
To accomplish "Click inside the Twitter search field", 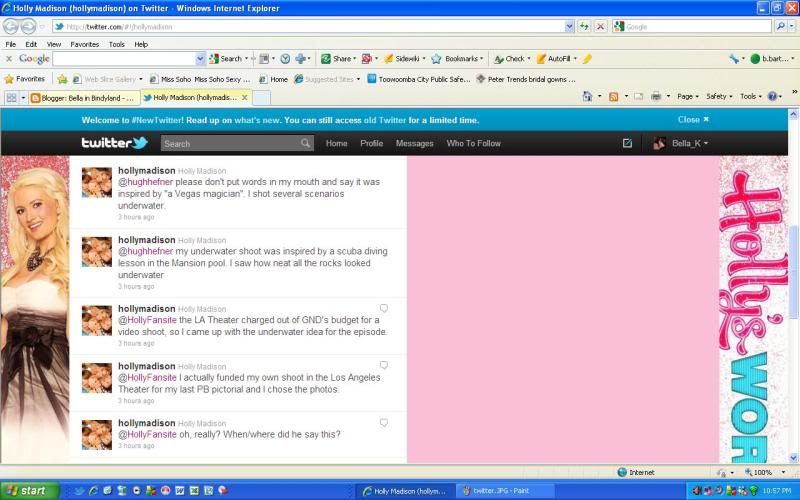I will 230,144.
